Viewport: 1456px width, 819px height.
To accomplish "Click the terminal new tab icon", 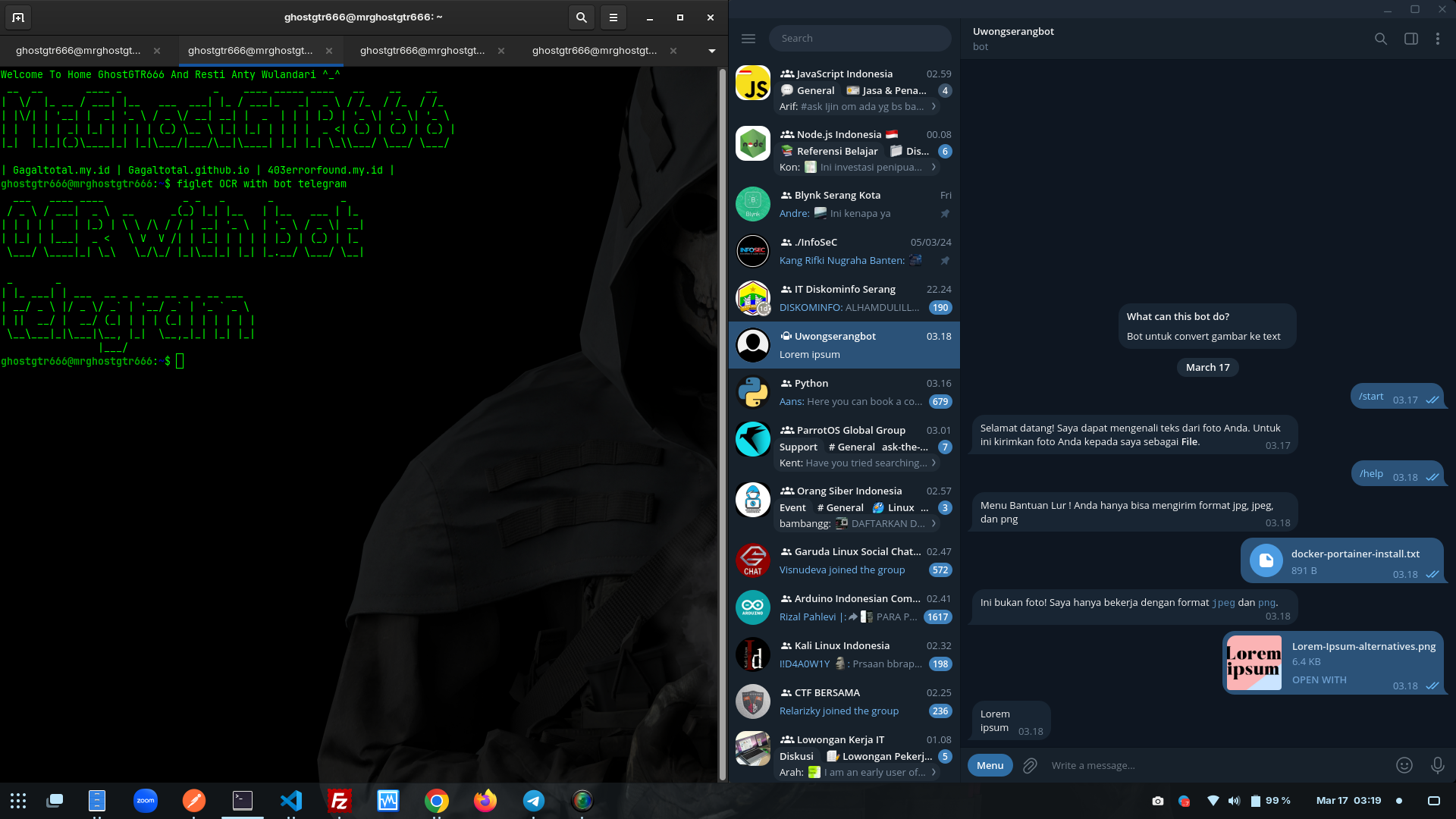I will tap(18, 17).
